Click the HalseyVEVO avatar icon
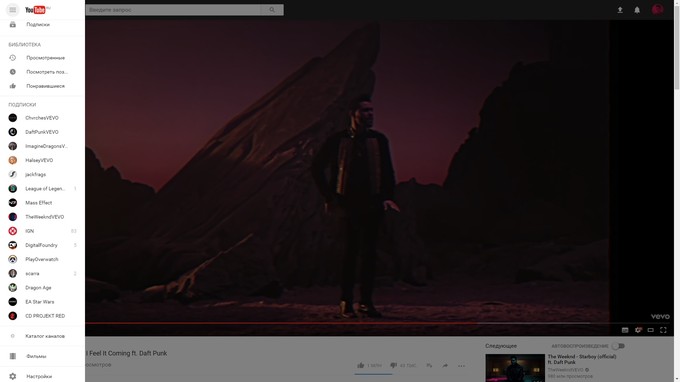This screenshot has width=680, height=382. [13, 160]
